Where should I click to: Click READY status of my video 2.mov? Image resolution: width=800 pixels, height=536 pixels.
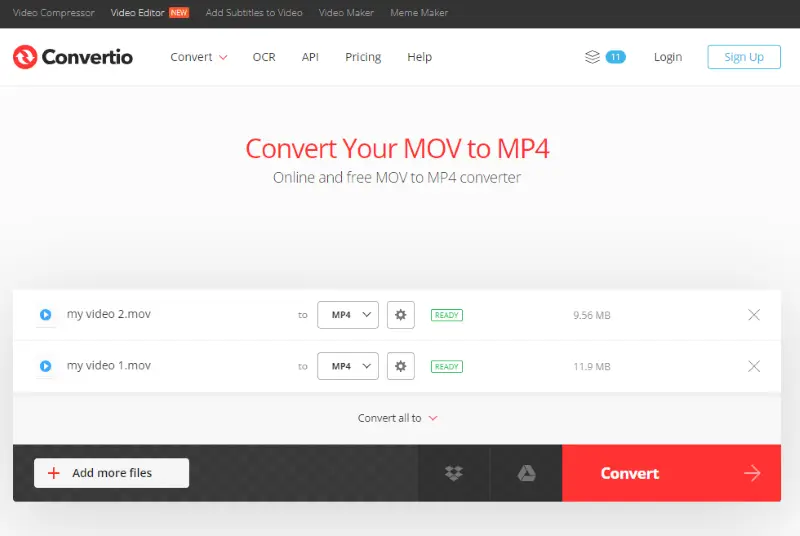[447, 315]
